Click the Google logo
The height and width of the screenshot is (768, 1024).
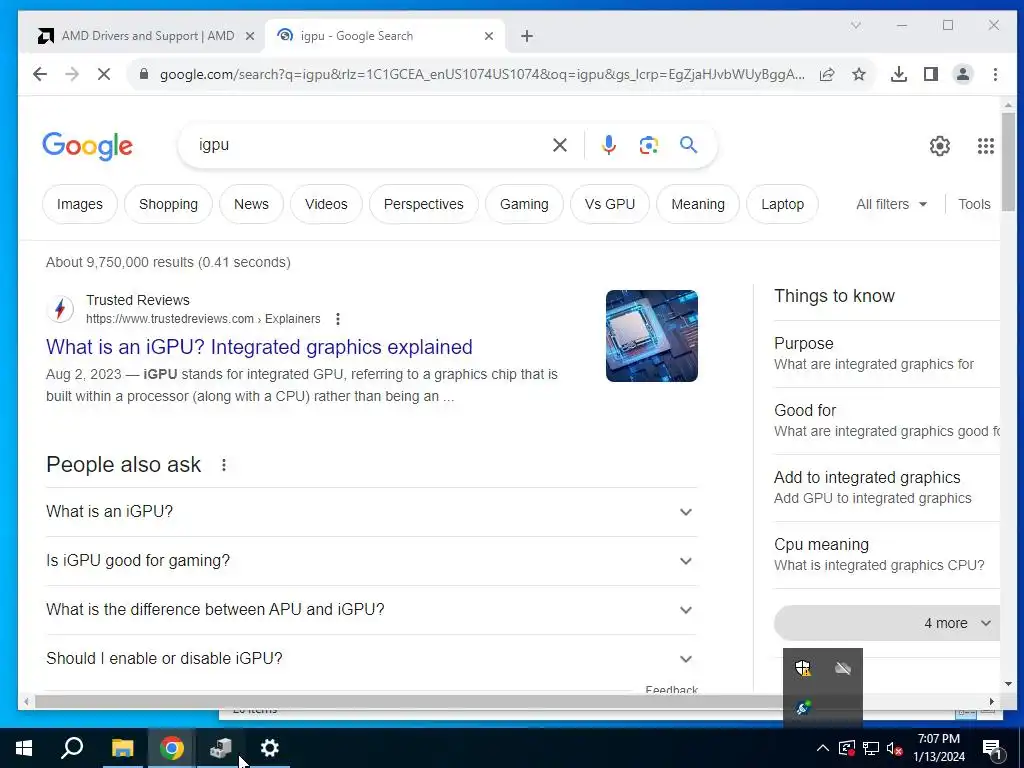click(x=88, y=146)
